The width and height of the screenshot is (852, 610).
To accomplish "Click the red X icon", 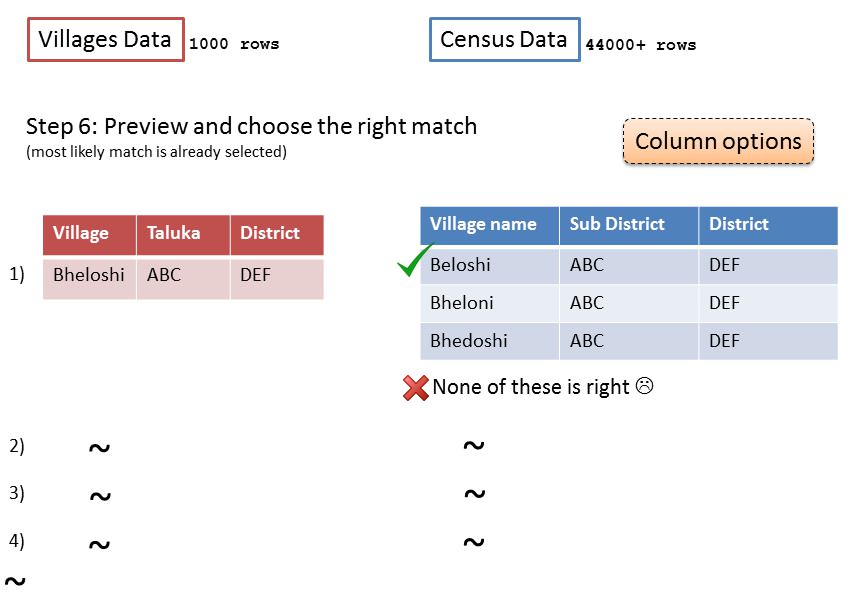I will (x=416, y=388).
